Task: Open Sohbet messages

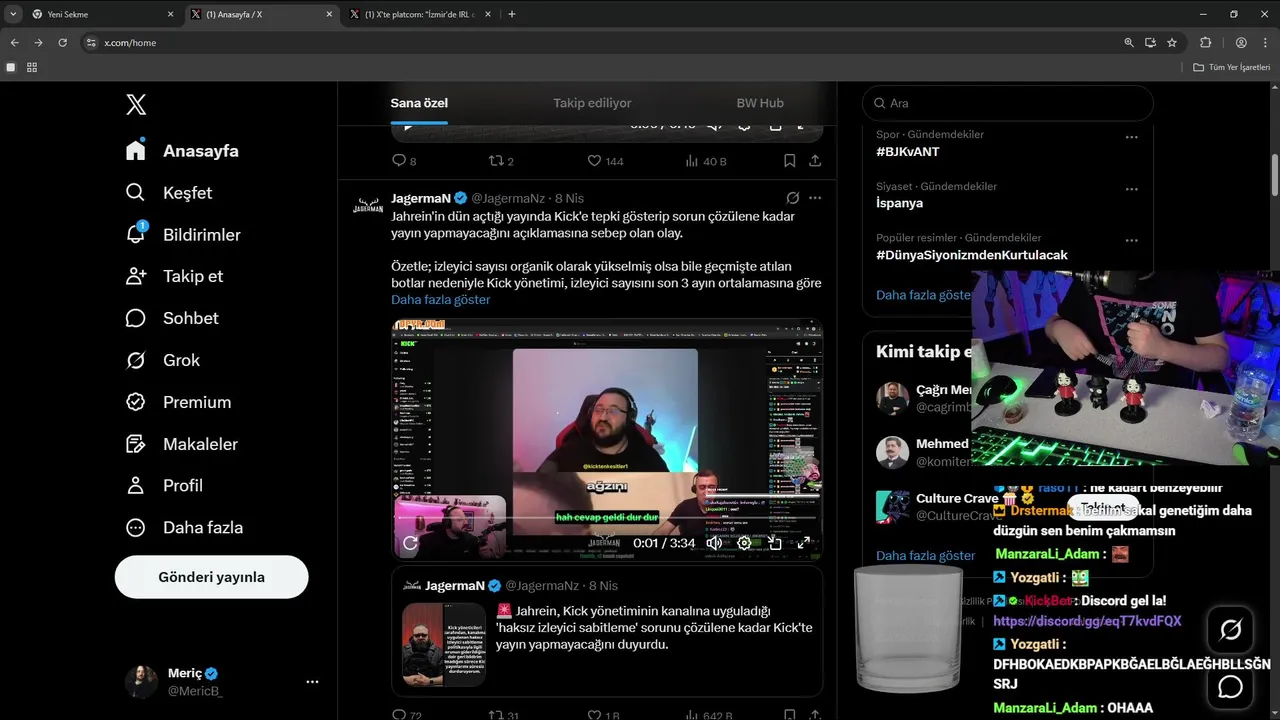Action: 172,318
